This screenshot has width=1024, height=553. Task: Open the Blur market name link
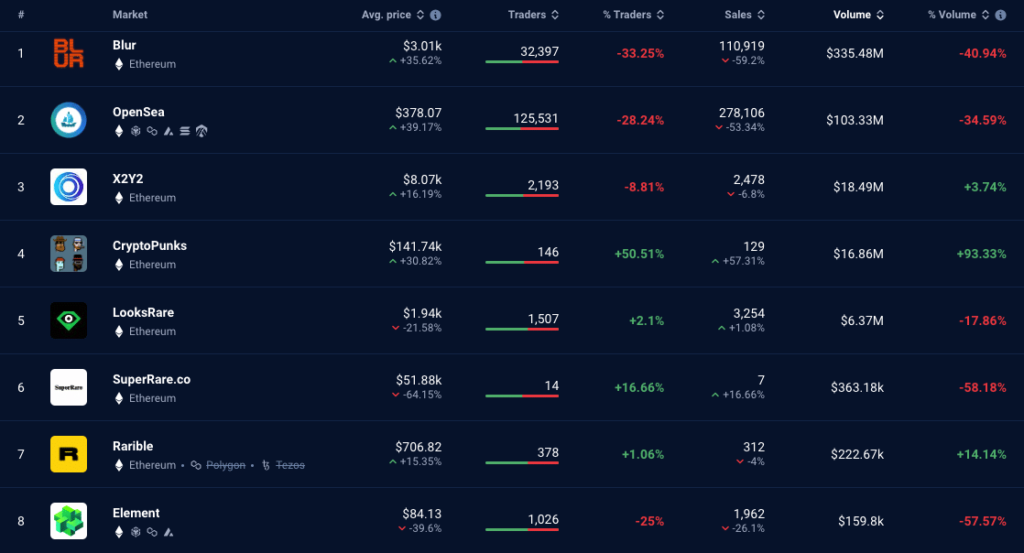point(124,45)
